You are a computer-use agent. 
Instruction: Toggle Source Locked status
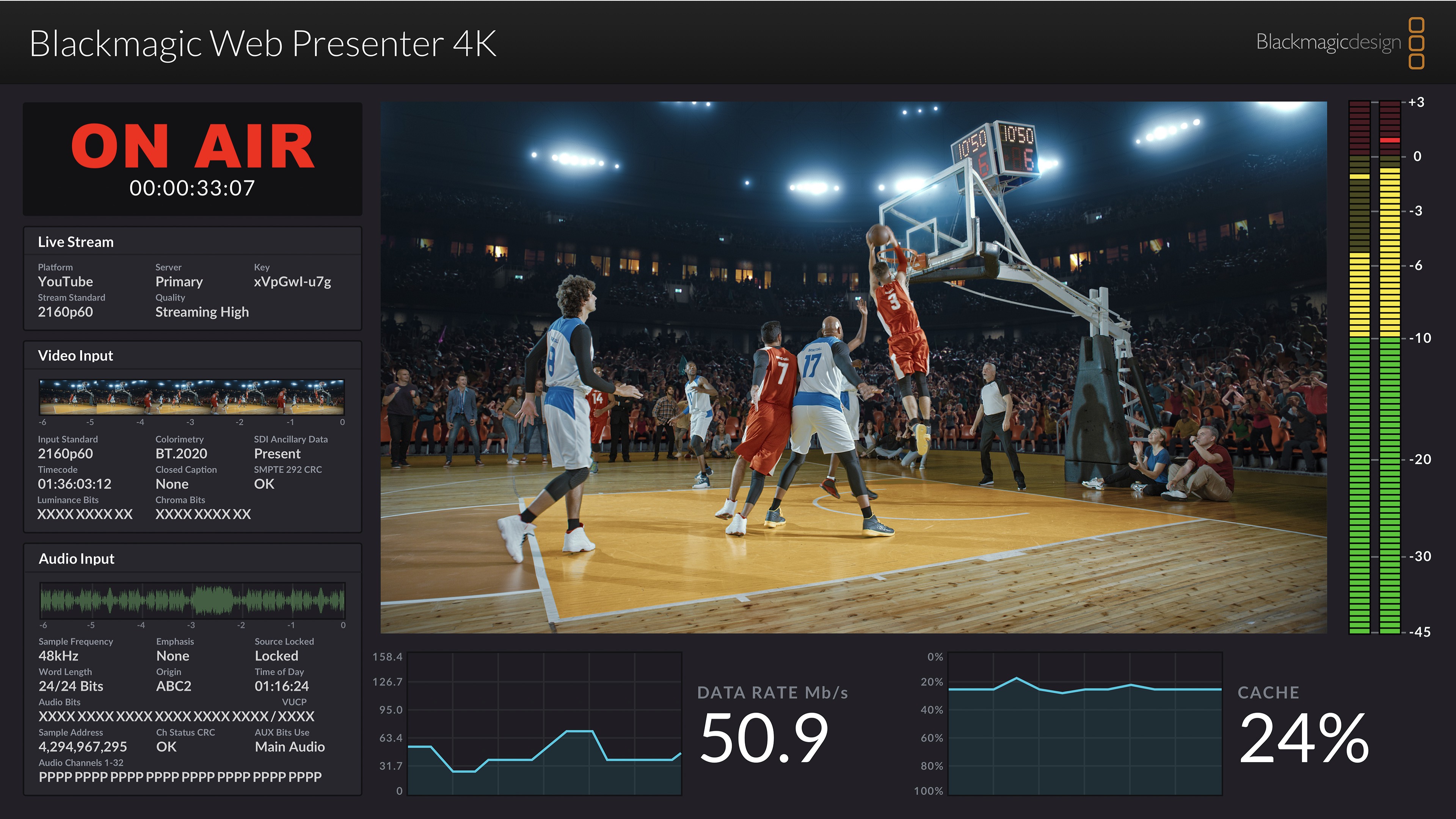pyautogui.click(x=276, y=656)
